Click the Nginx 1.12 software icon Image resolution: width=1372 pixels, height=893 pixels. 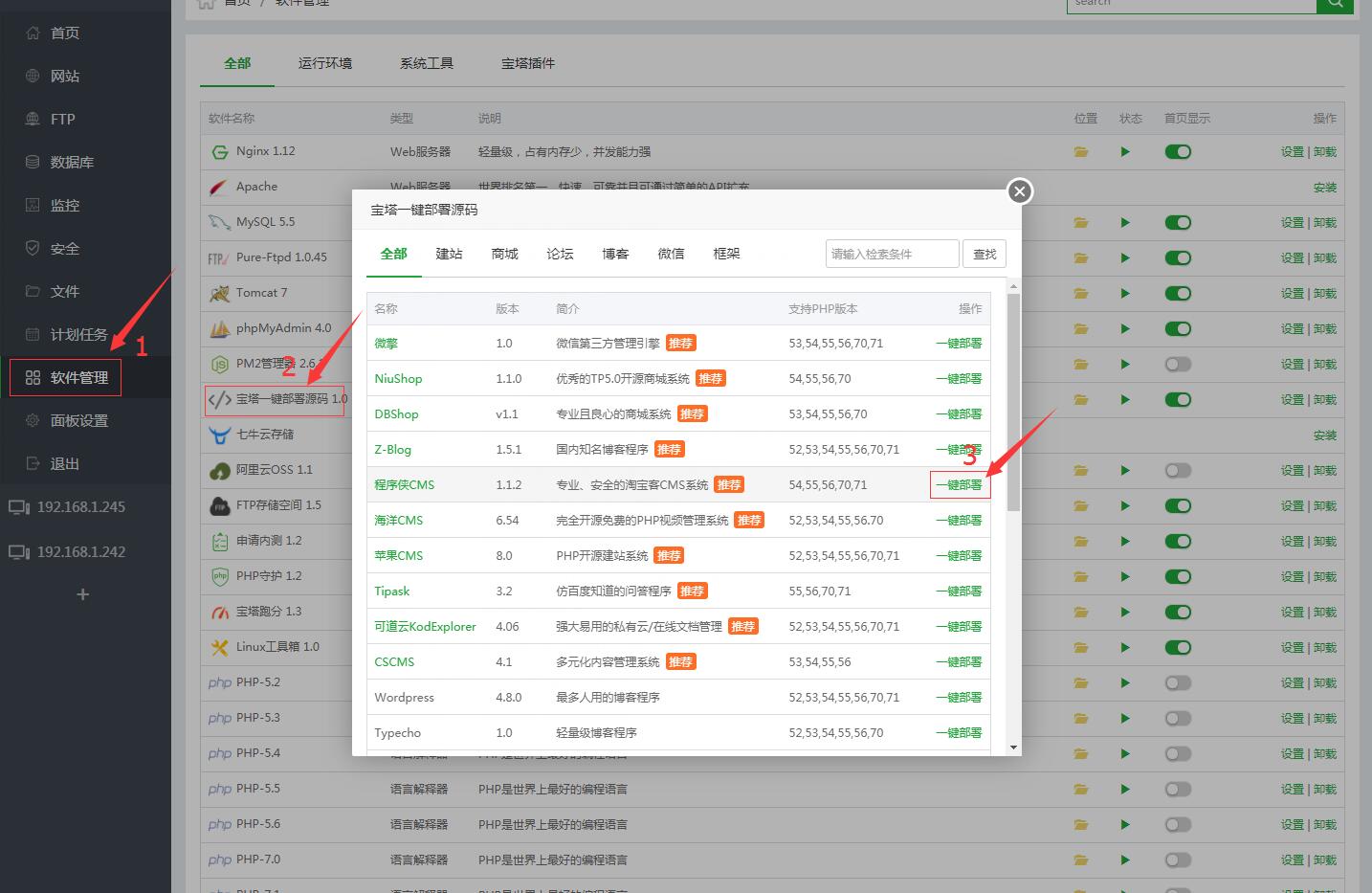219,151
